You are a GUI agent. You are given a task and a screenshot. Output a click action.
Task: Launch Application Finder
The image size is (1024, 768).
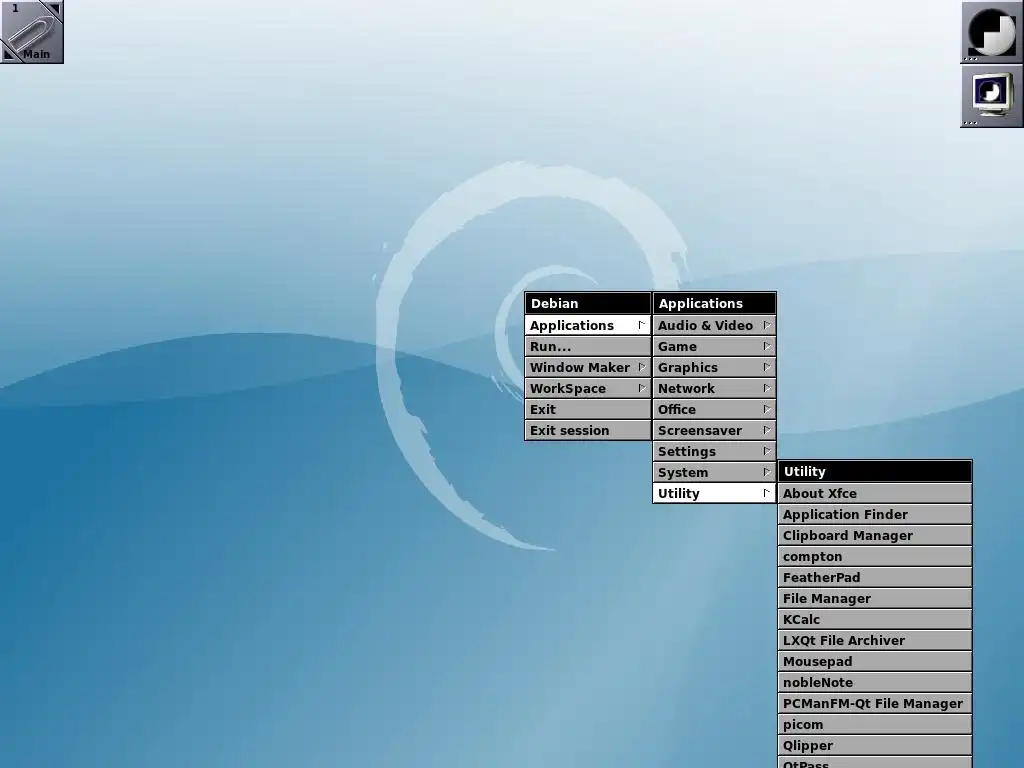874,514
